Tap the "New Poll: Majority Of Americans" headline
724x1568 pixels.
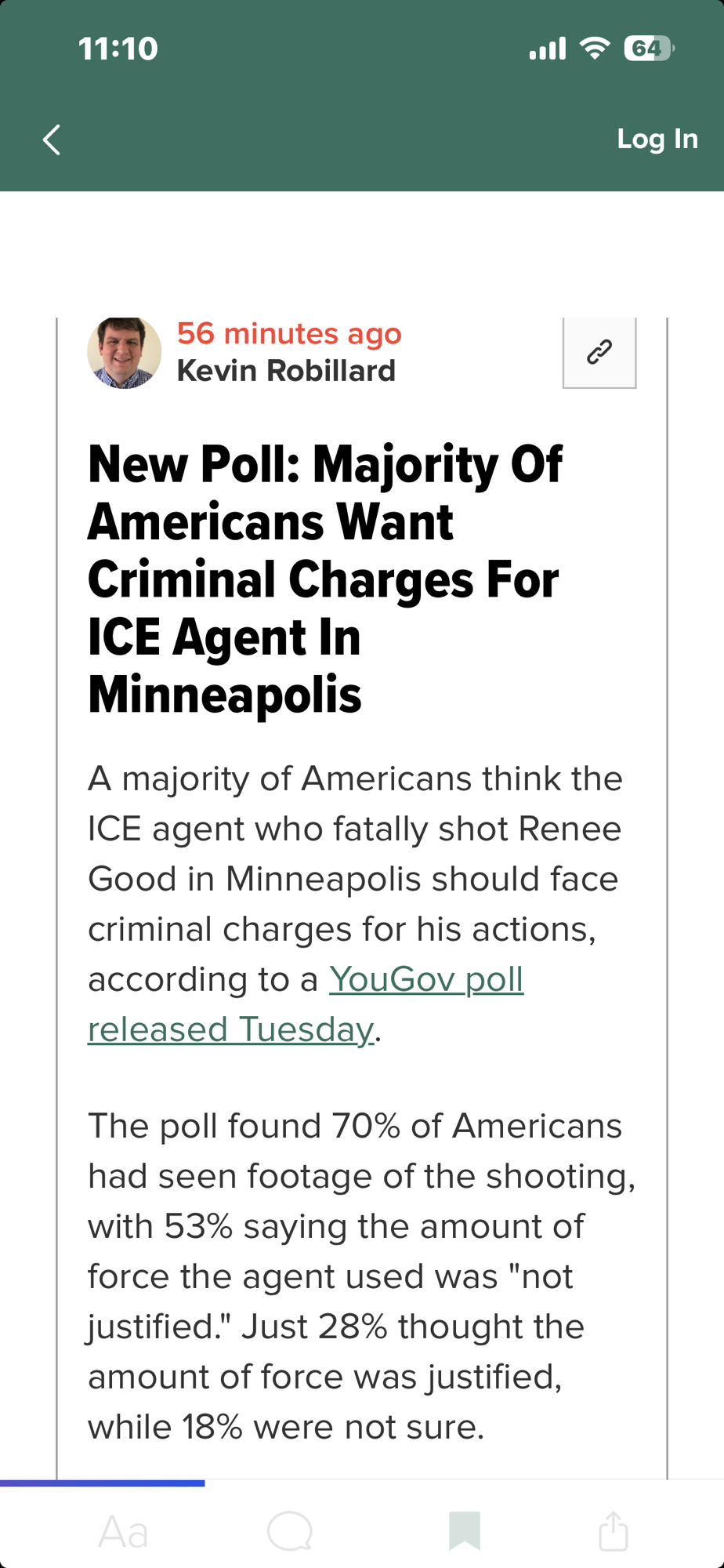[324, 579]
